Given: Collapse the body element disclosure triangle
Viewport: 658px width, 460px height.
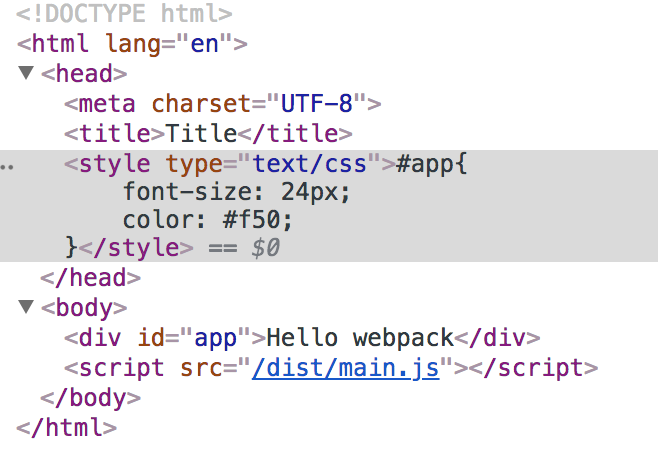Looking at the screenshot, I should click(x=25, y=308).
